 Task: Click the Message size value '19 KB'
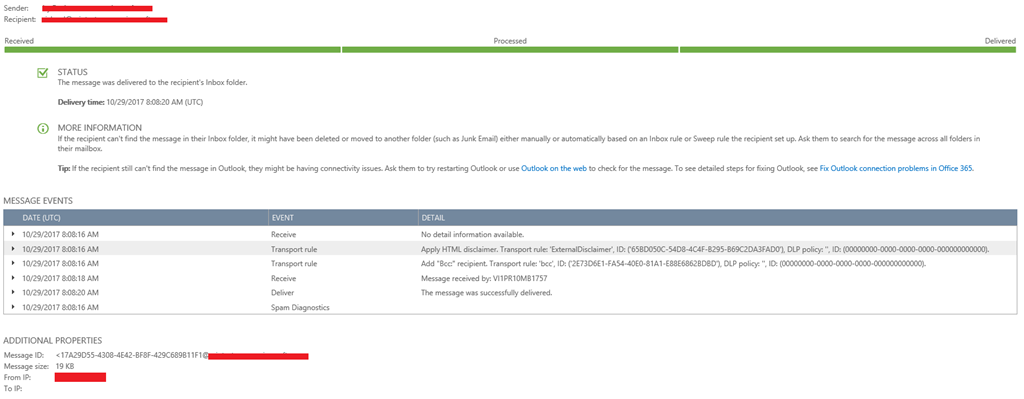coord(64,366)
